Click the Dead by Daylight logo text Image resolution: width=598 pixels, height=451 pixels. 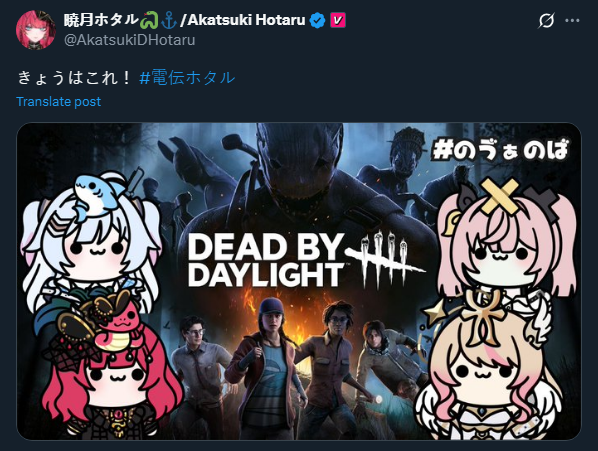[x=266, y=260]
